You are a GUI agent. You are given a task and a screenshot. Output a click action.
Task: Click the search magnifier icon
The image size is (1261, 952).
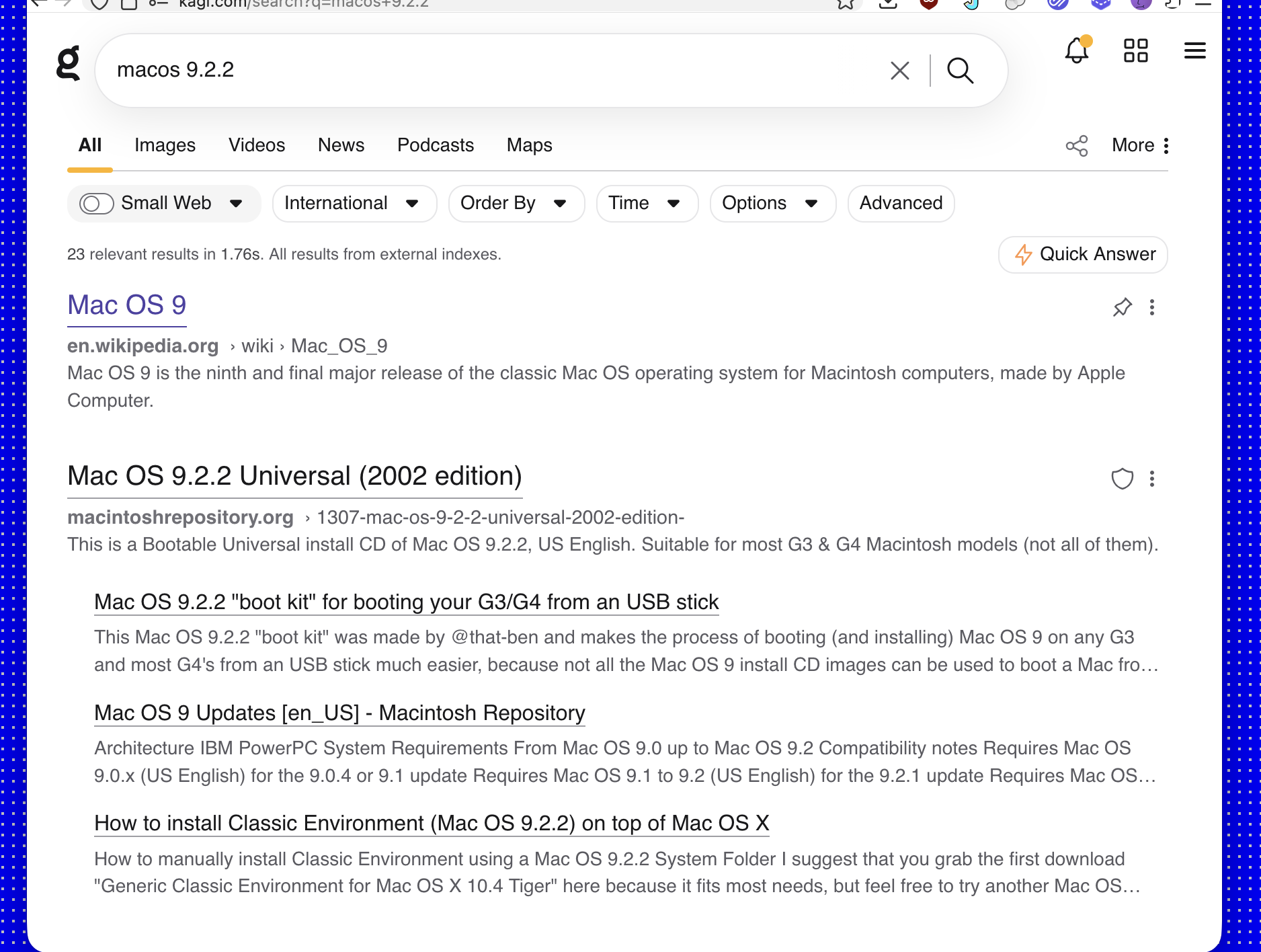pyautogui.click(x=960, y=70)
